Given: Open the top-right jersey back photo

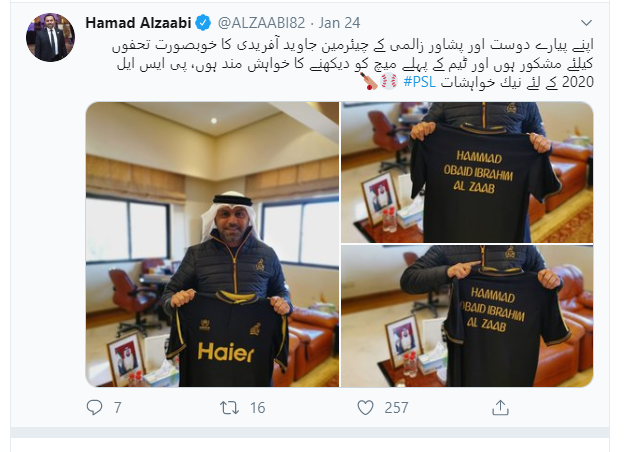Looking at the screenshot, I should click(x=467, y=172).
